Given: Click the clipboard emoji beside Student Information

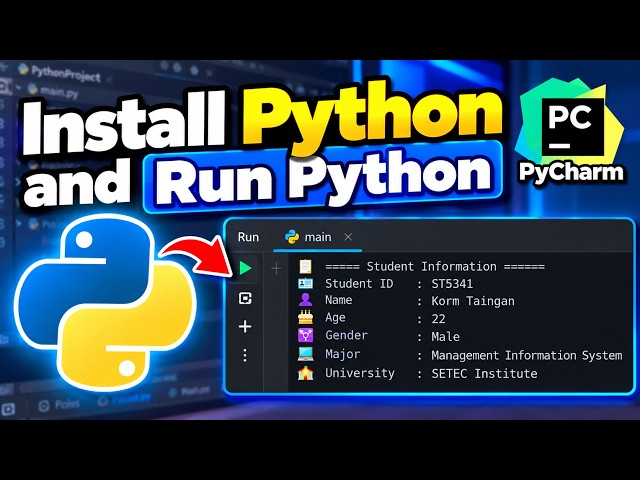Looking at the screenshot, I should pos(305,267).
